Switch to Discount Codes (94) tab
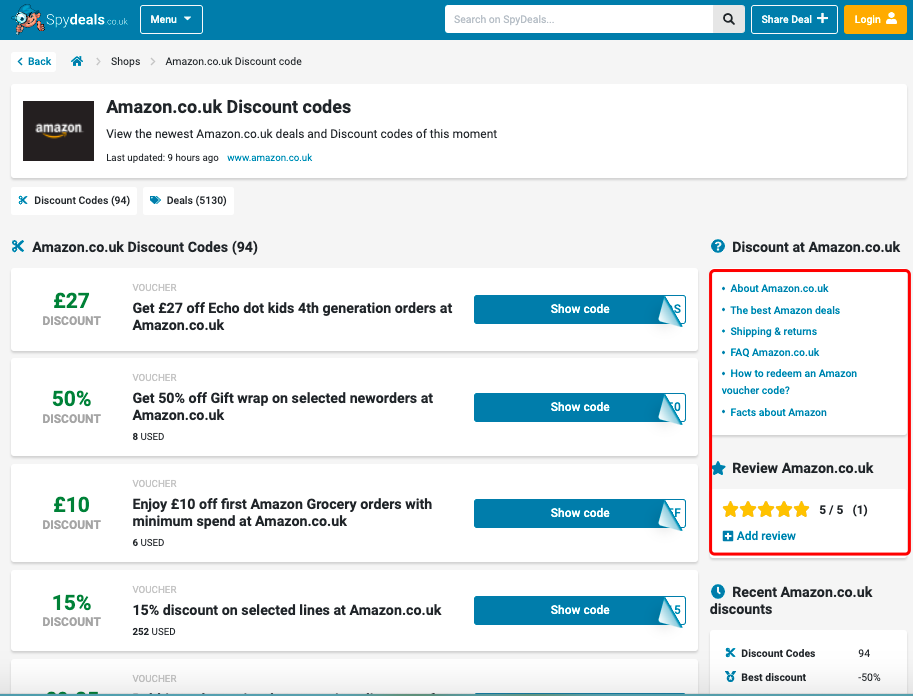This screenshot has height=696, width=913. pos(74,201)
